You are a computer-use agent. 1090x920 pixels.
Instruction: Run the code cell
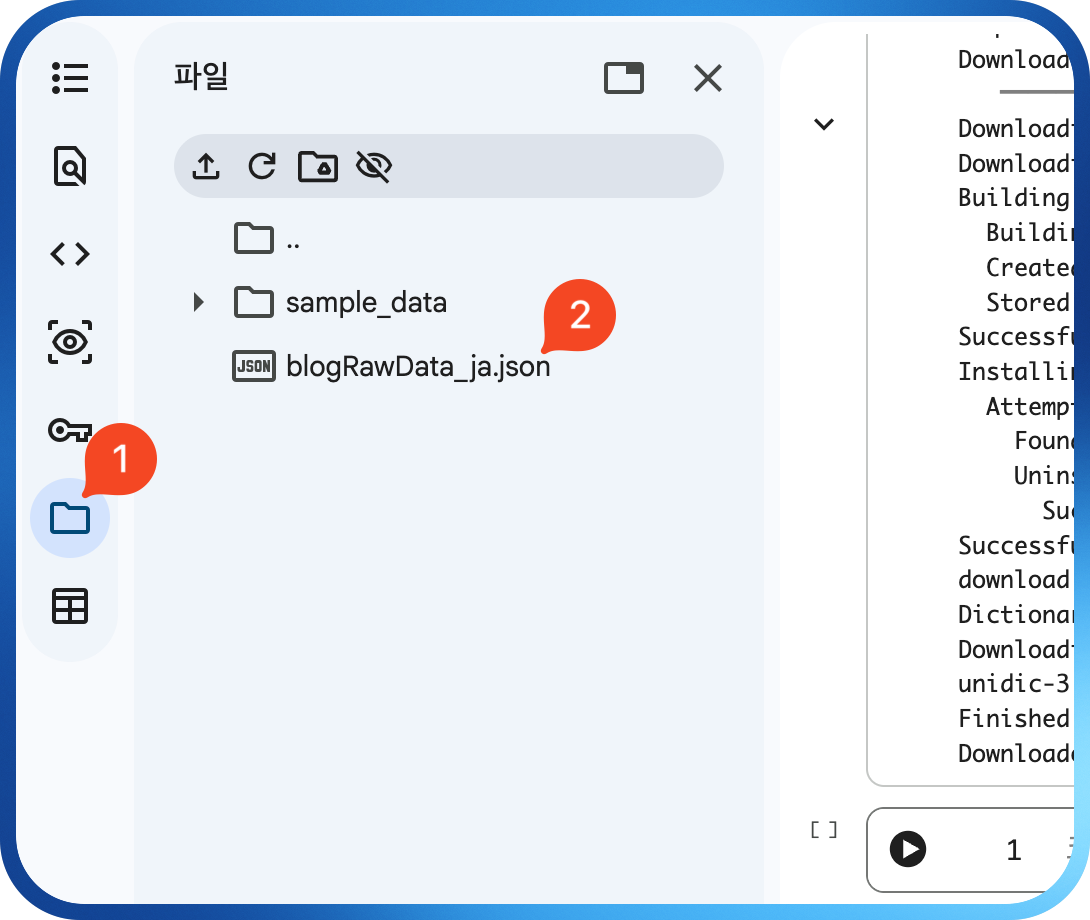908,850
